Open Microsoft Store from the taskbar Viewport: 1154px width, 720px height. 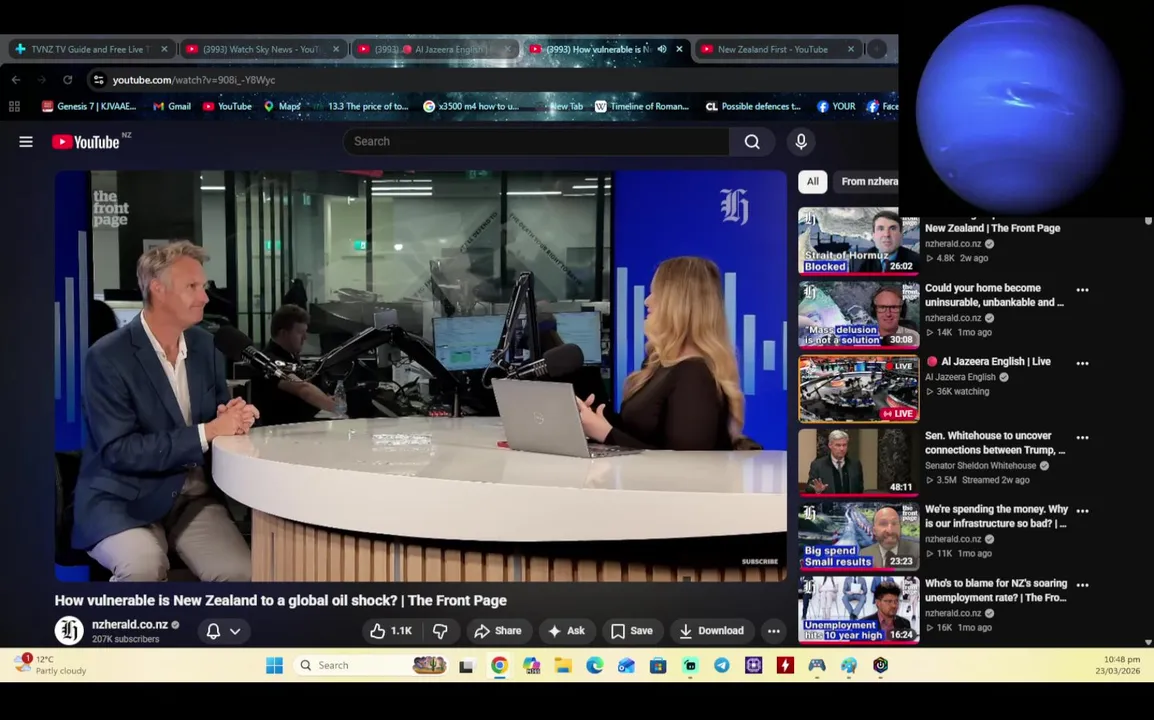(x=658, y=666)
